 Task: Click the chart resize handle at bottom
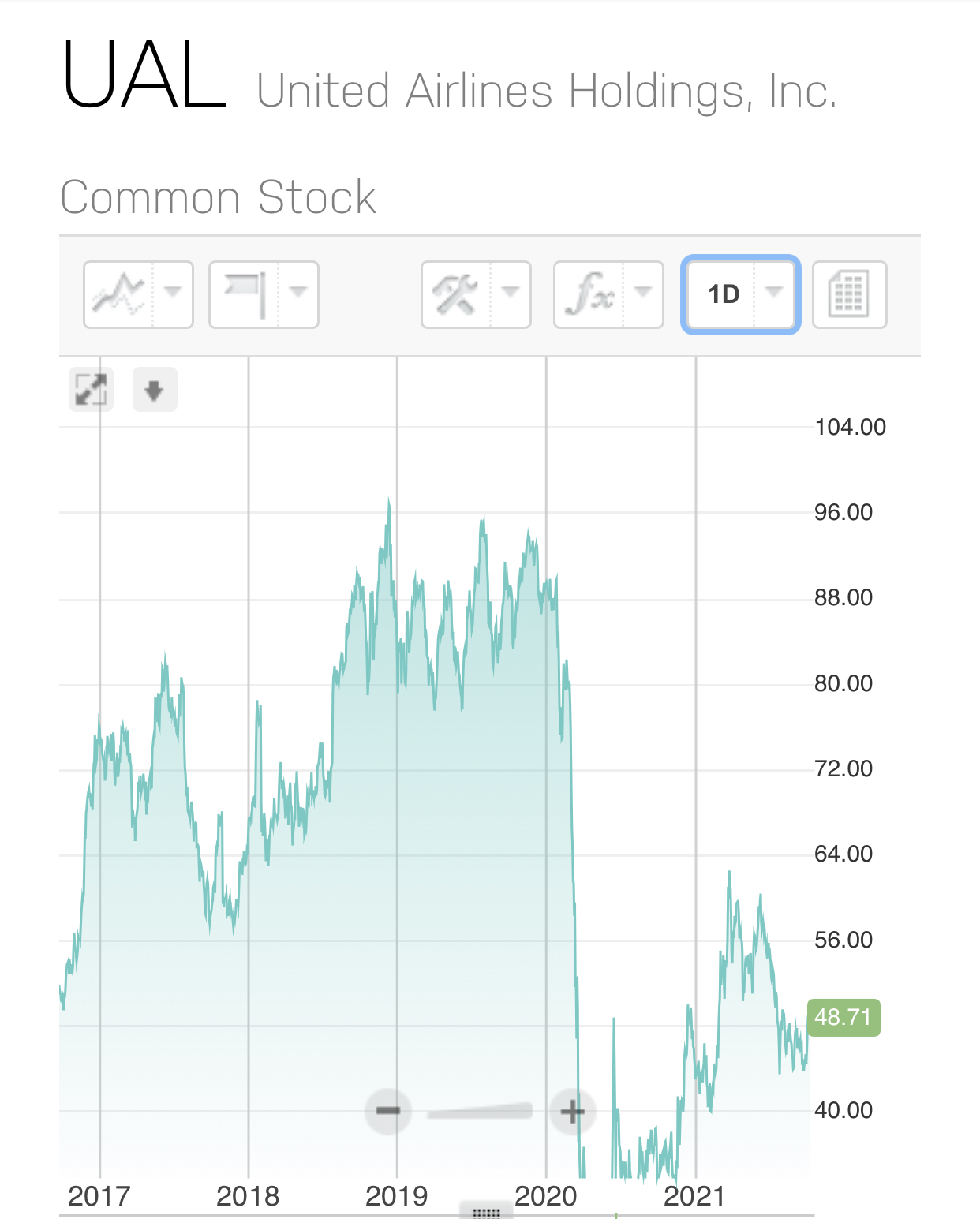coord(486,1212)
